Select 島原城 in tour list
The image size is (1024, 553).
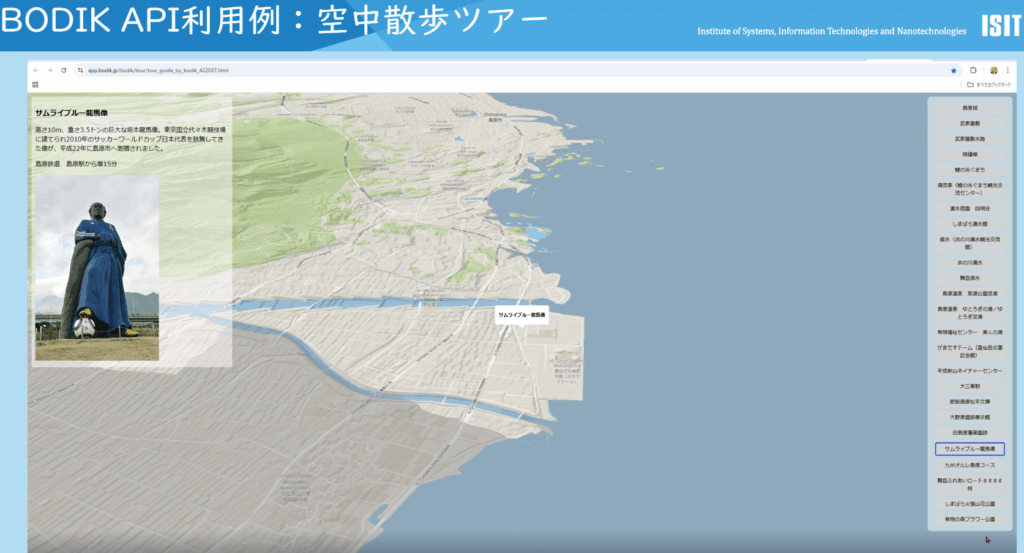[970, 108]
